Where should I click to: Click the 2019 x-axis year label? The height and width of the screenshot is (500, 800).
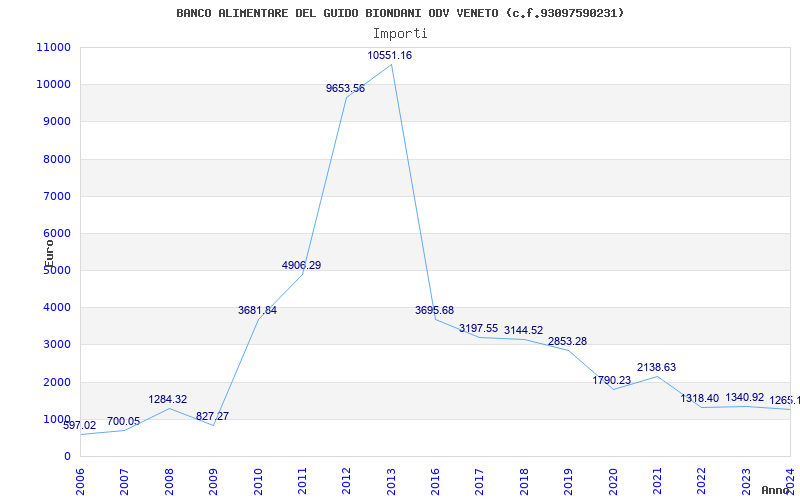tap(568, 482)
